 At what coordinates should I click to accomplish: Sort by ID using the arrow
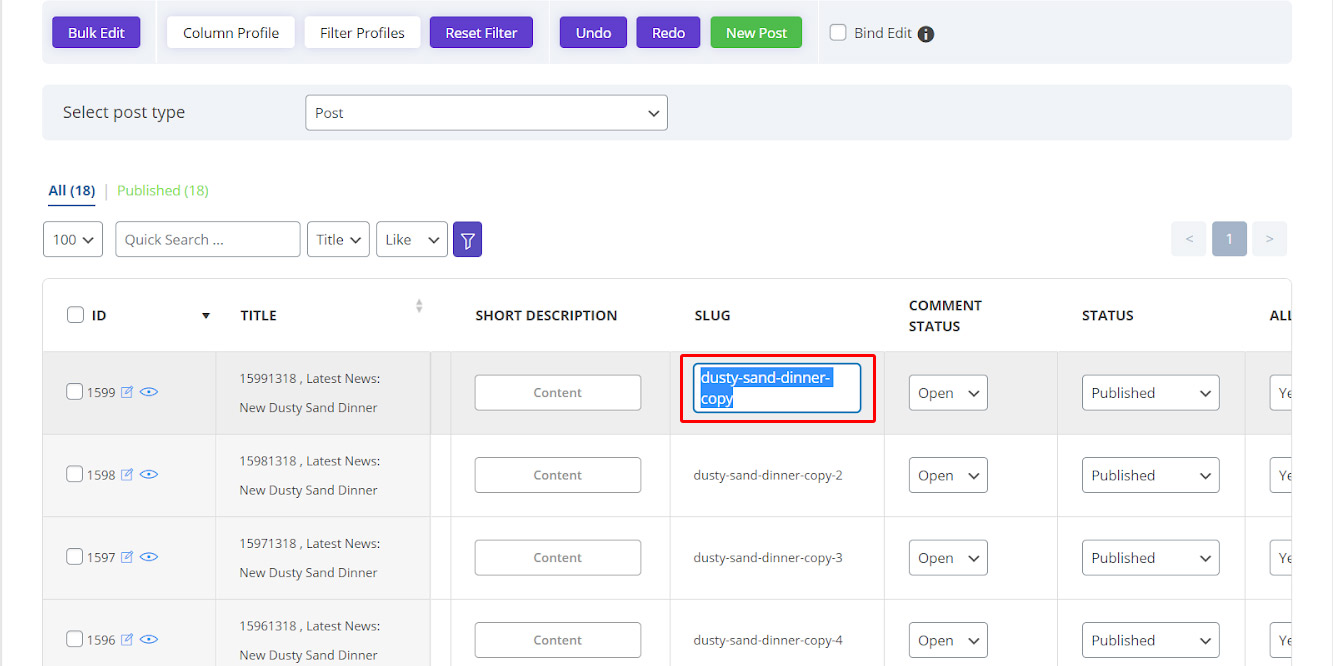[206, 316]
